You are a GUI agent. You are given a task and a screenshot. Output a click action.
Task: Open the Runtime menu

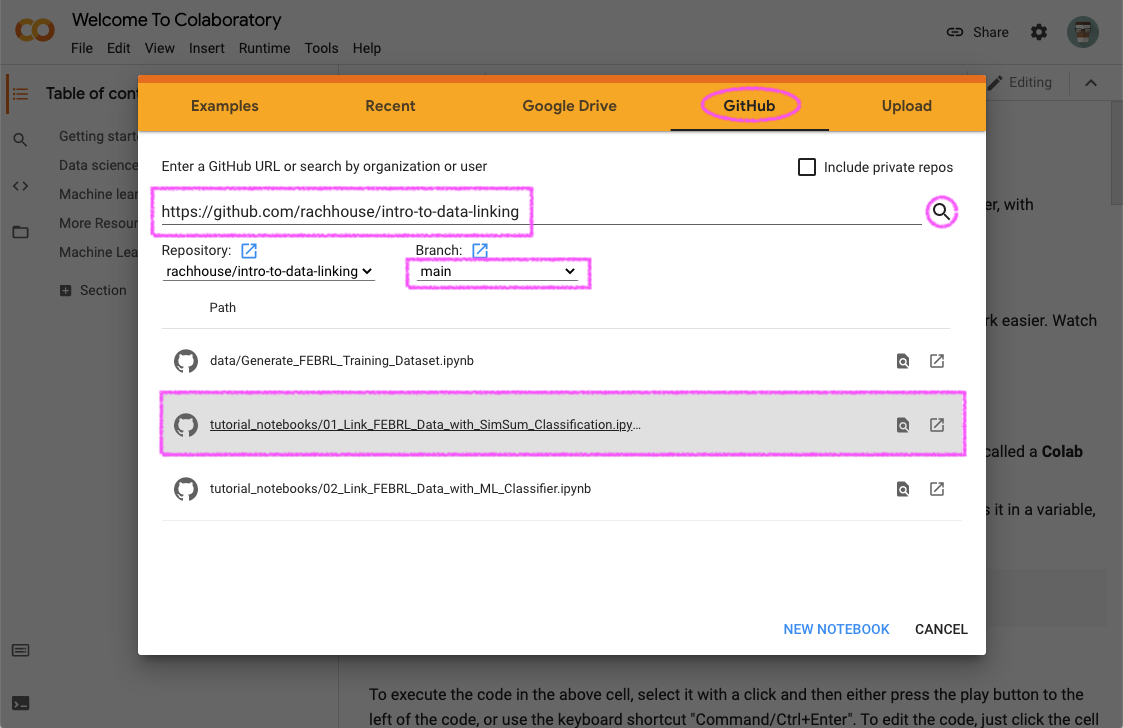[264, 48]
